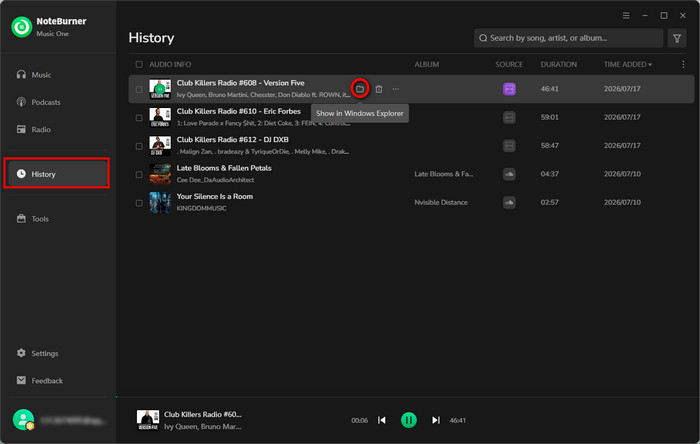Open more options for #608 track

396,89
